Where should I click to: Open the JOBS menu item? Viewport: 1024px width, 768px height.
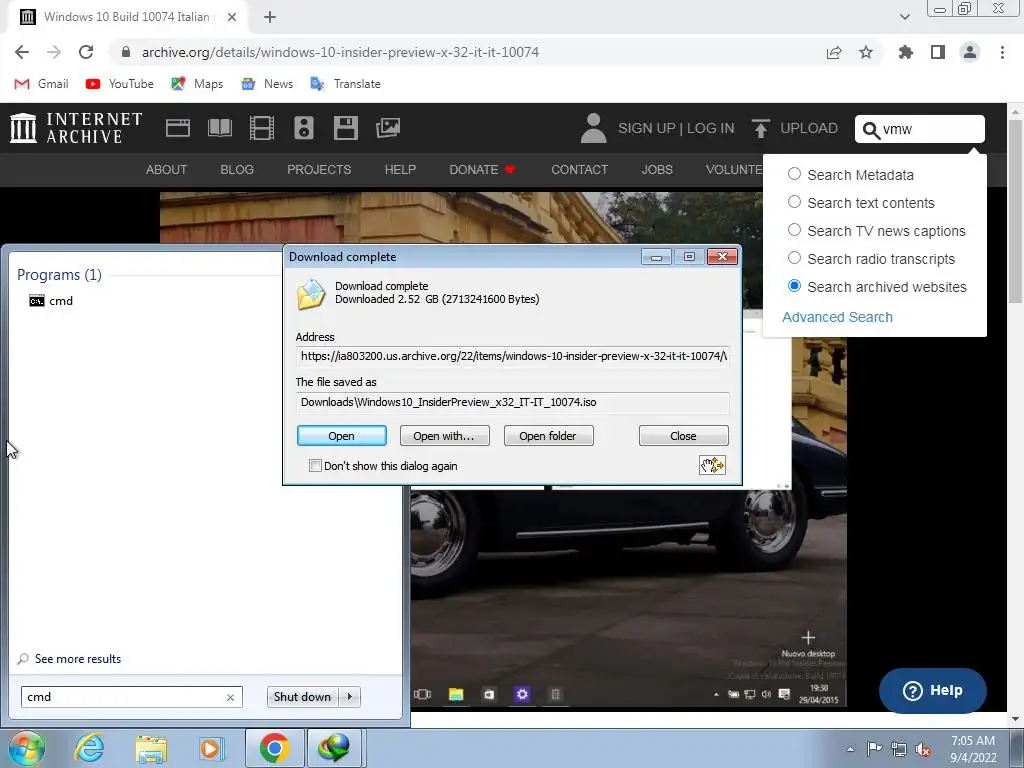point(657,170)
